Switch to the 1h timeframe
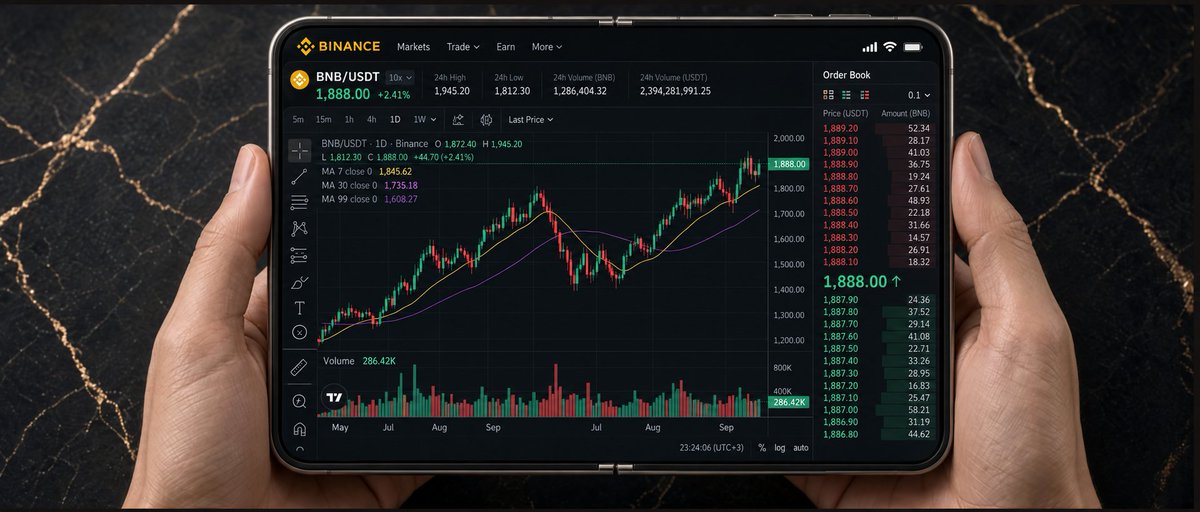The width and height of the screenshot is (1200, 512). click(x=349, y=119)
